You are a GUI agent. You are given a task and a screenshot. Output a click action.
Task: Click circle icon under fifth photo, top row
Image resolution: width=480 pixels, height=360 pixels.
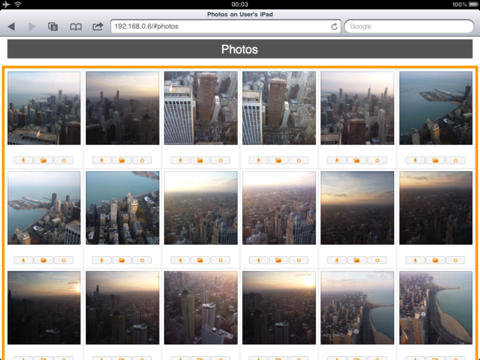pyautogui.click(x=377, y=160)
